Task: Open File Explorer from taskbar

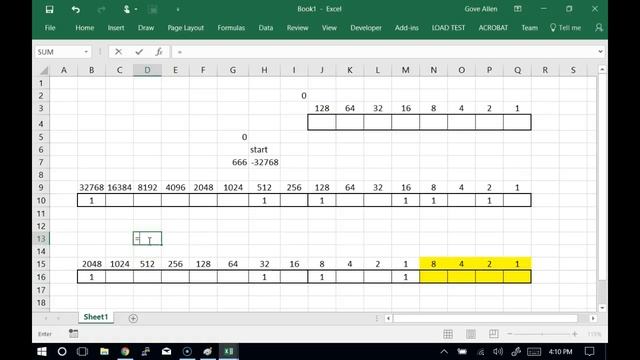Action: click(104, 351)
